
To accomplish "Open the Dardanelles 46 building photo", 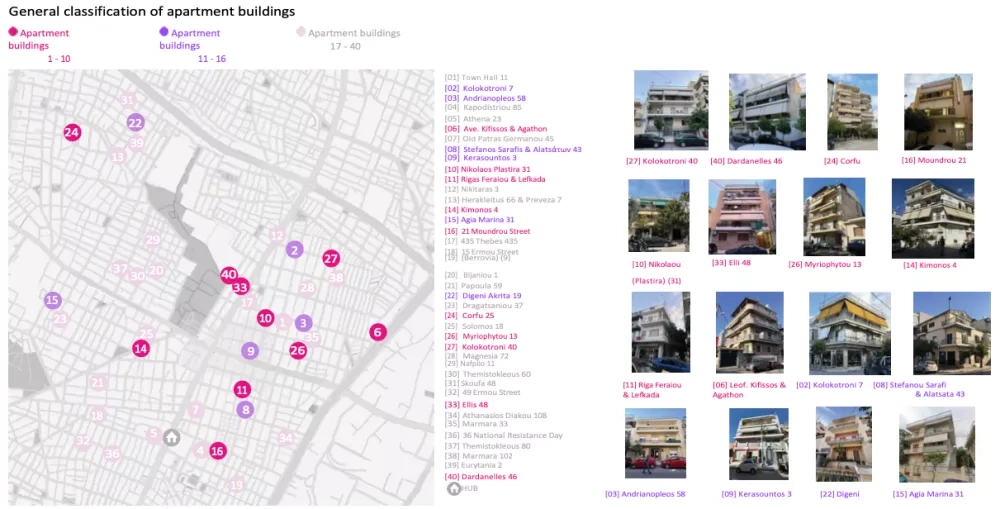I will pos(767,112).
